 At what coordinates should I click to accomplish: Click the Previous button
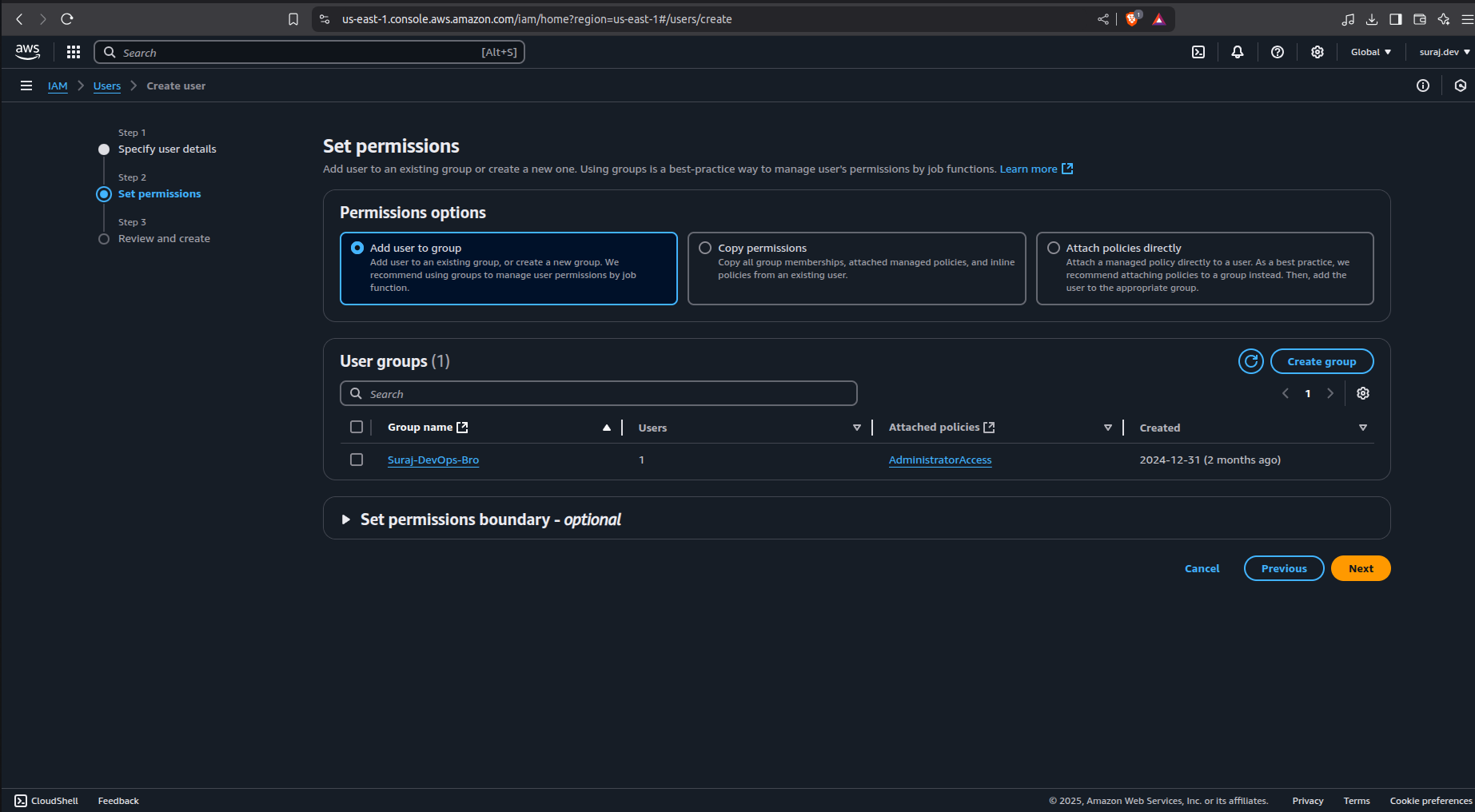click(1284, 568)
